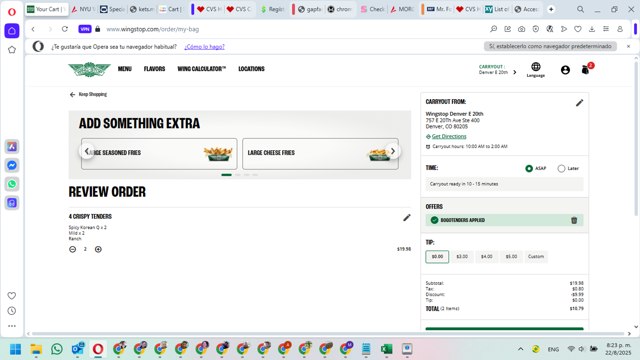Decrease 4 Crispy Tenders quantity
Screen dimensions: 640x360
click(x=73, y=249)
